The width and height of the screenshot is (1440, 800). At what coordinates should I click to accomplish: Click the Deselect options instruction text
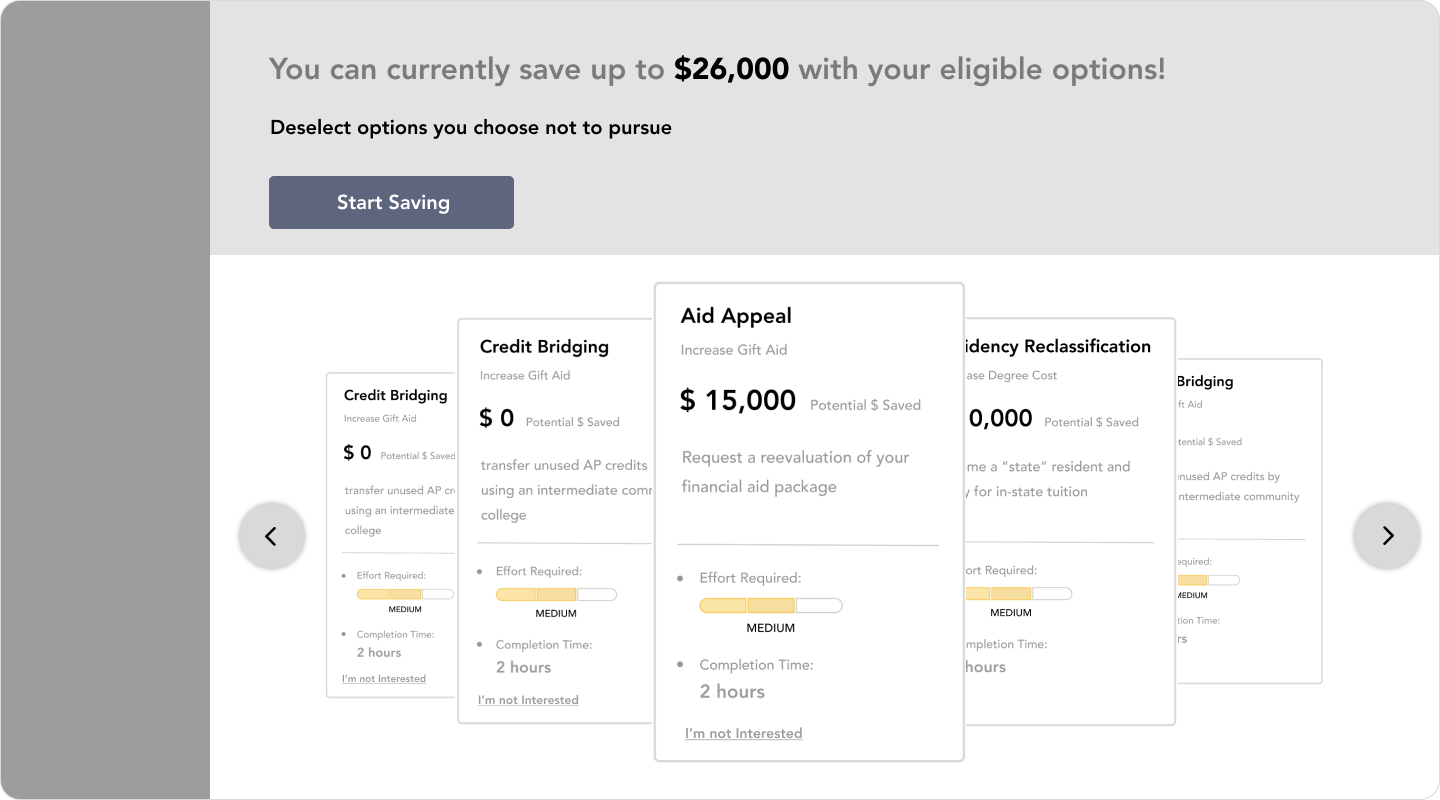pos(471,127)
